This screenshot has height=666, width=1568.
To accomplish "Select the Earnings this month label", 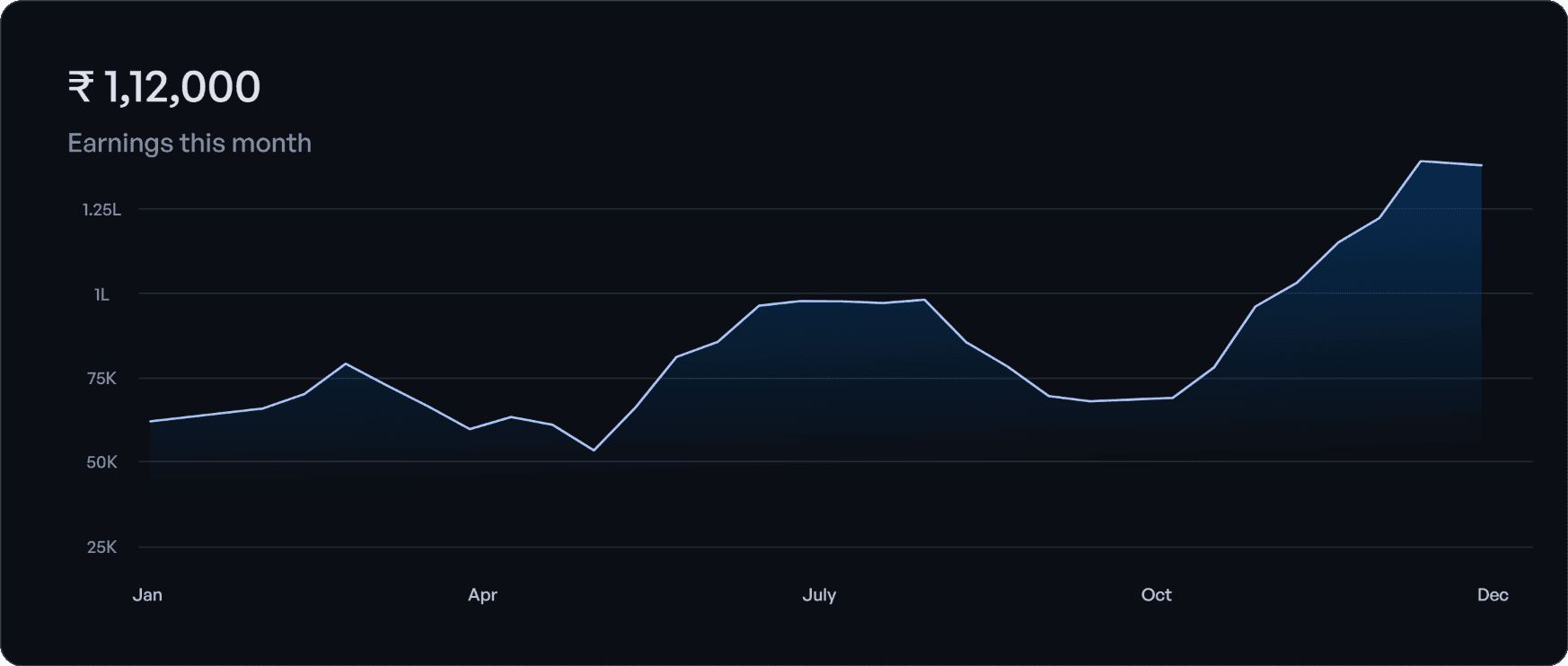I will [189, 143].
